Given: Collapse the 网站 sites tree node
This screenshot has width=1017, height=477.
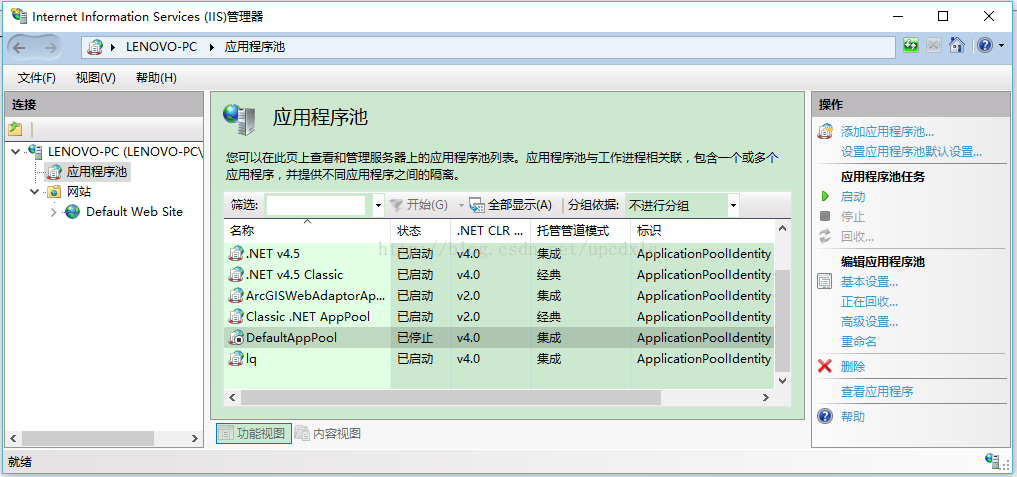Looking at the screenshot, I should (x=35, y=191).
